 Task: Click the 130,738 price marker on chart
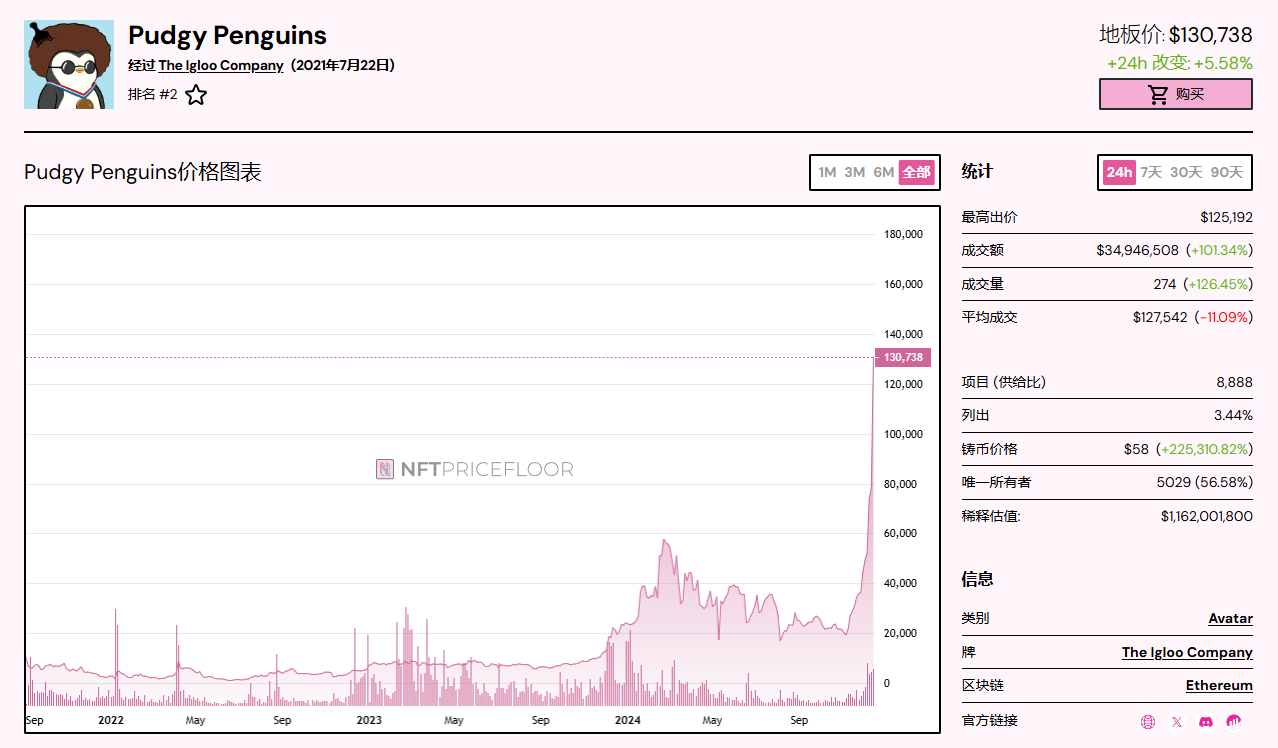pos(903,357)
